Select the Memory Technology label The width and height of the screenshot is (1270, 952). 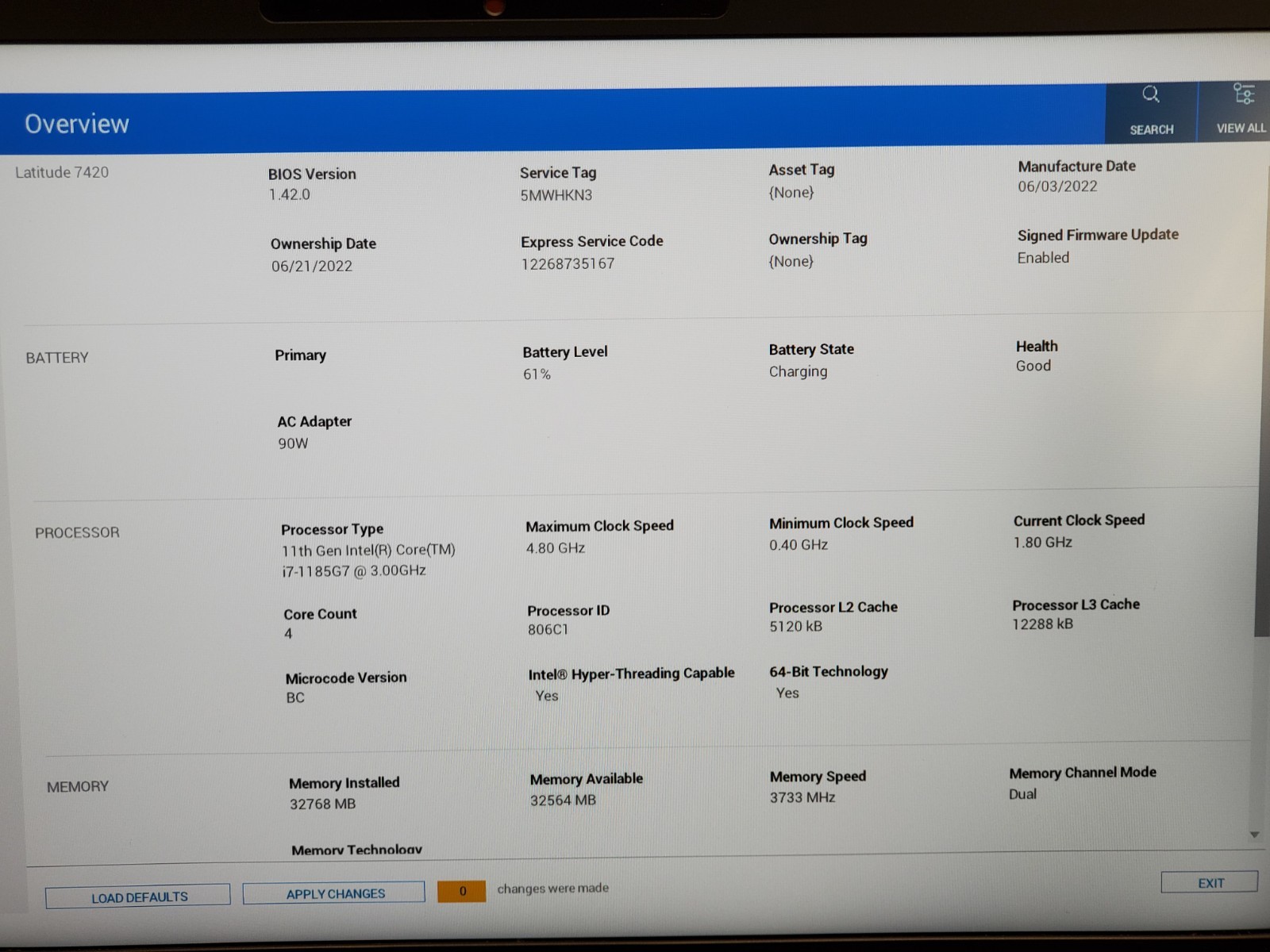click(x=356, y=850)
